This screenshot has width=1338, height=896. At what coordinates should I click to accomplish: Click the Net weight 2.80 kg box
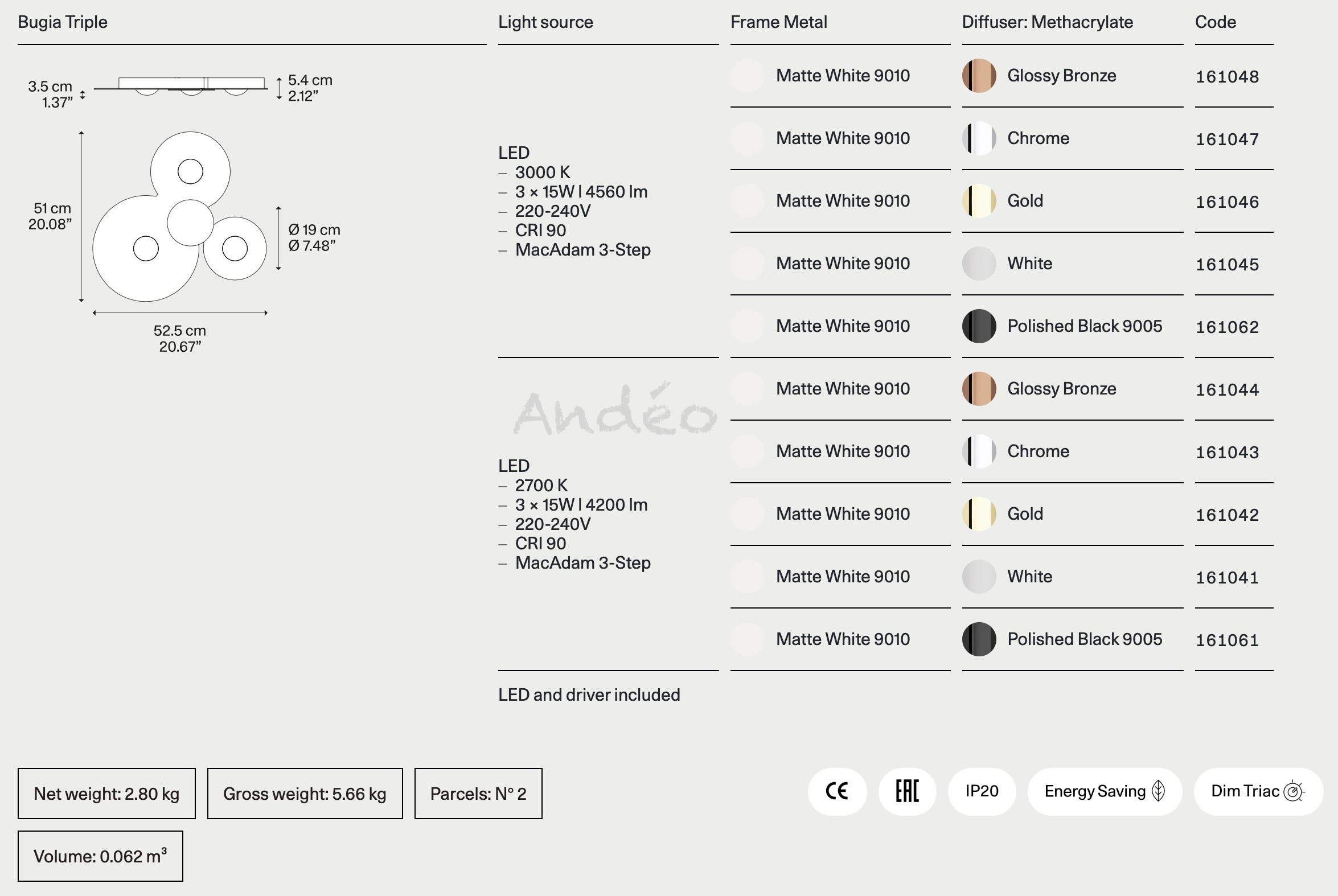(107, 794)
